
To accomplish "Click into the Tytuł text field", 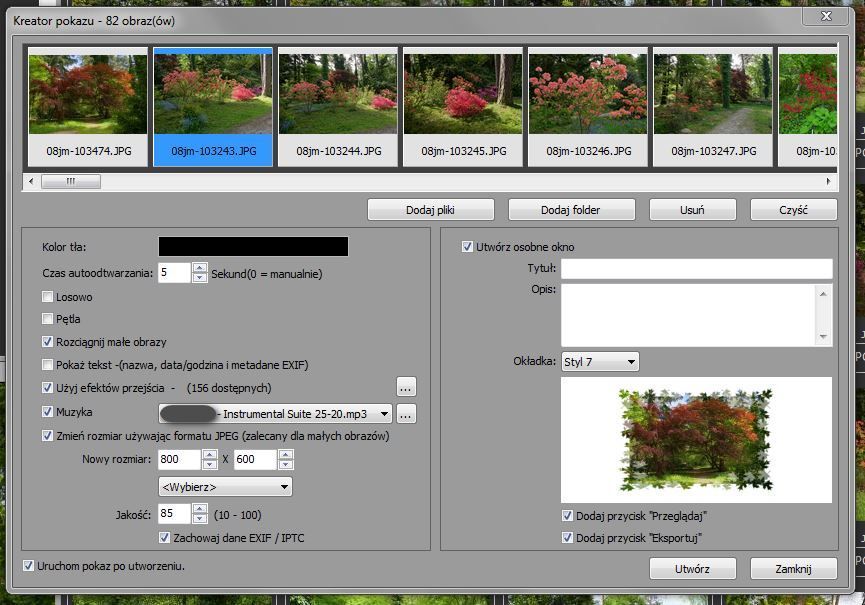I will tap(696, 268).
